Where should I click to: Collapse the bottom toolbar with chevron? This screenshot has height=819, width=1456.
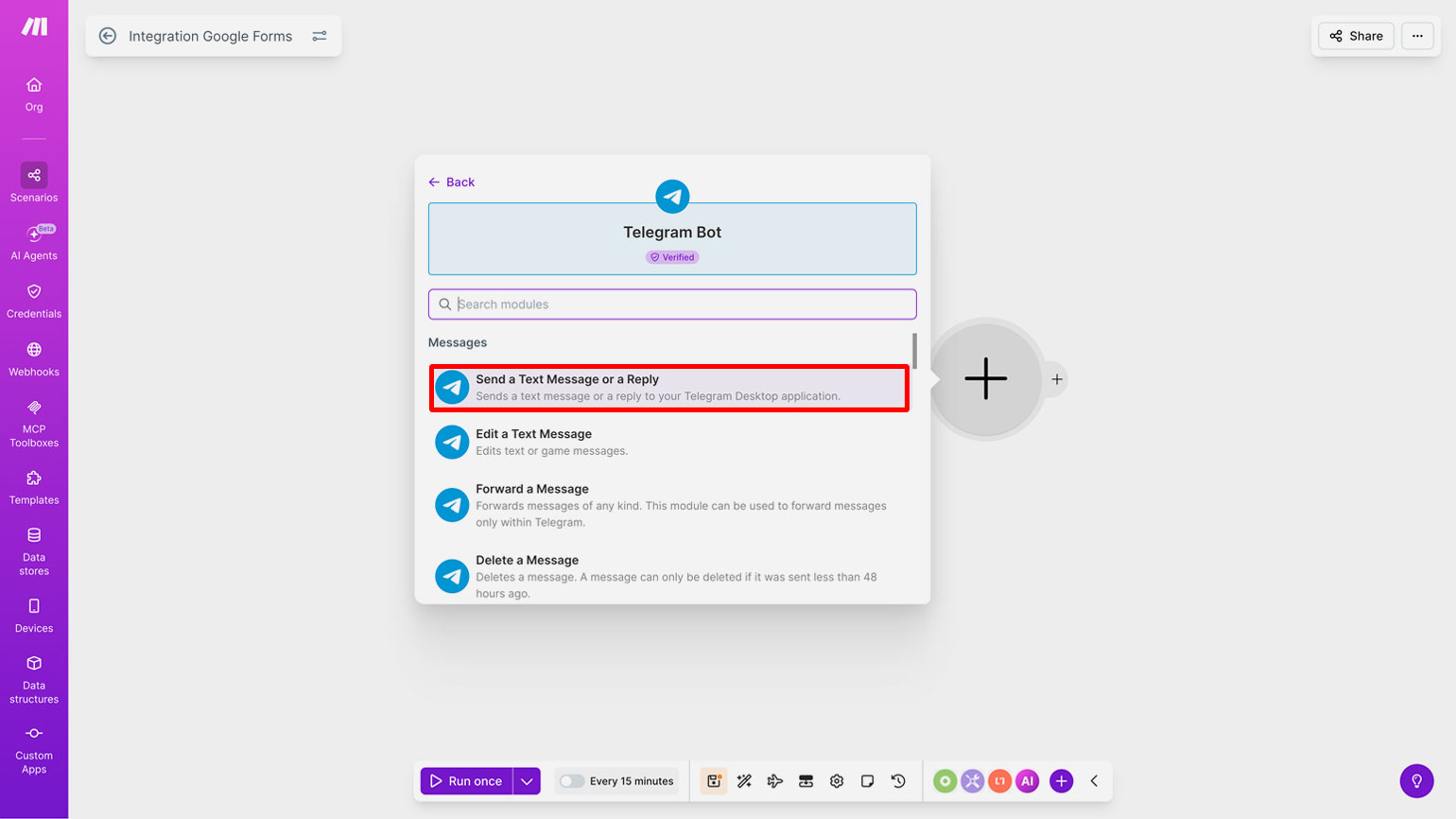coord(1094,781)
